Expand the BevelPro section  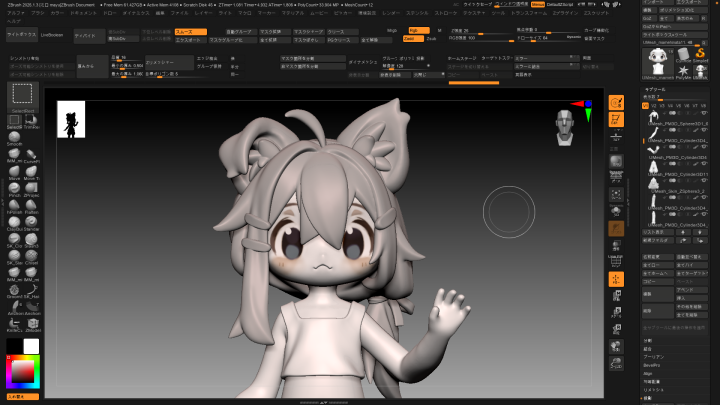(652, 366)
